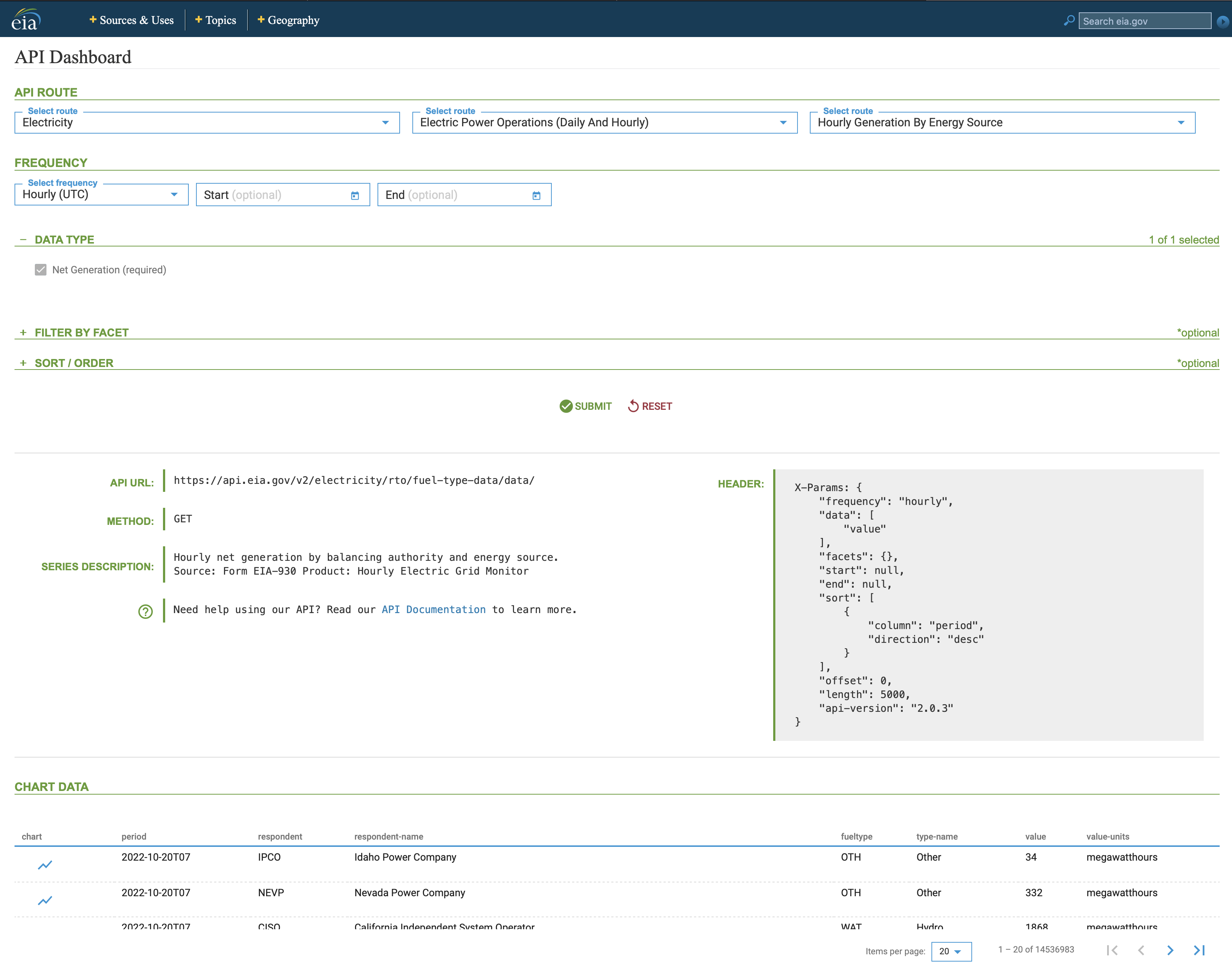Collapse the Data Type section

pyautogui.click(x=23, y=240)
